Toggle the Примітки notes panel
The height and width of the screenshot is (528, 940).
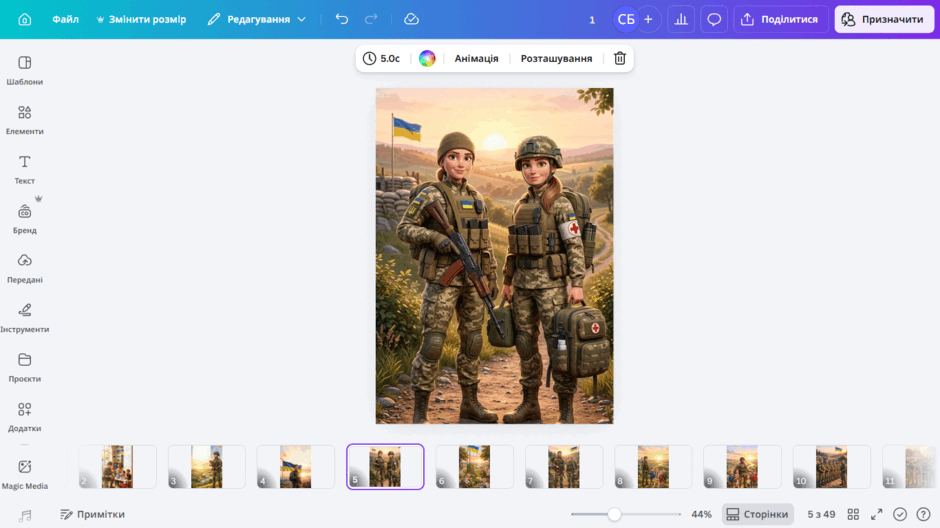pyautogui.click(x=92, y=514)
